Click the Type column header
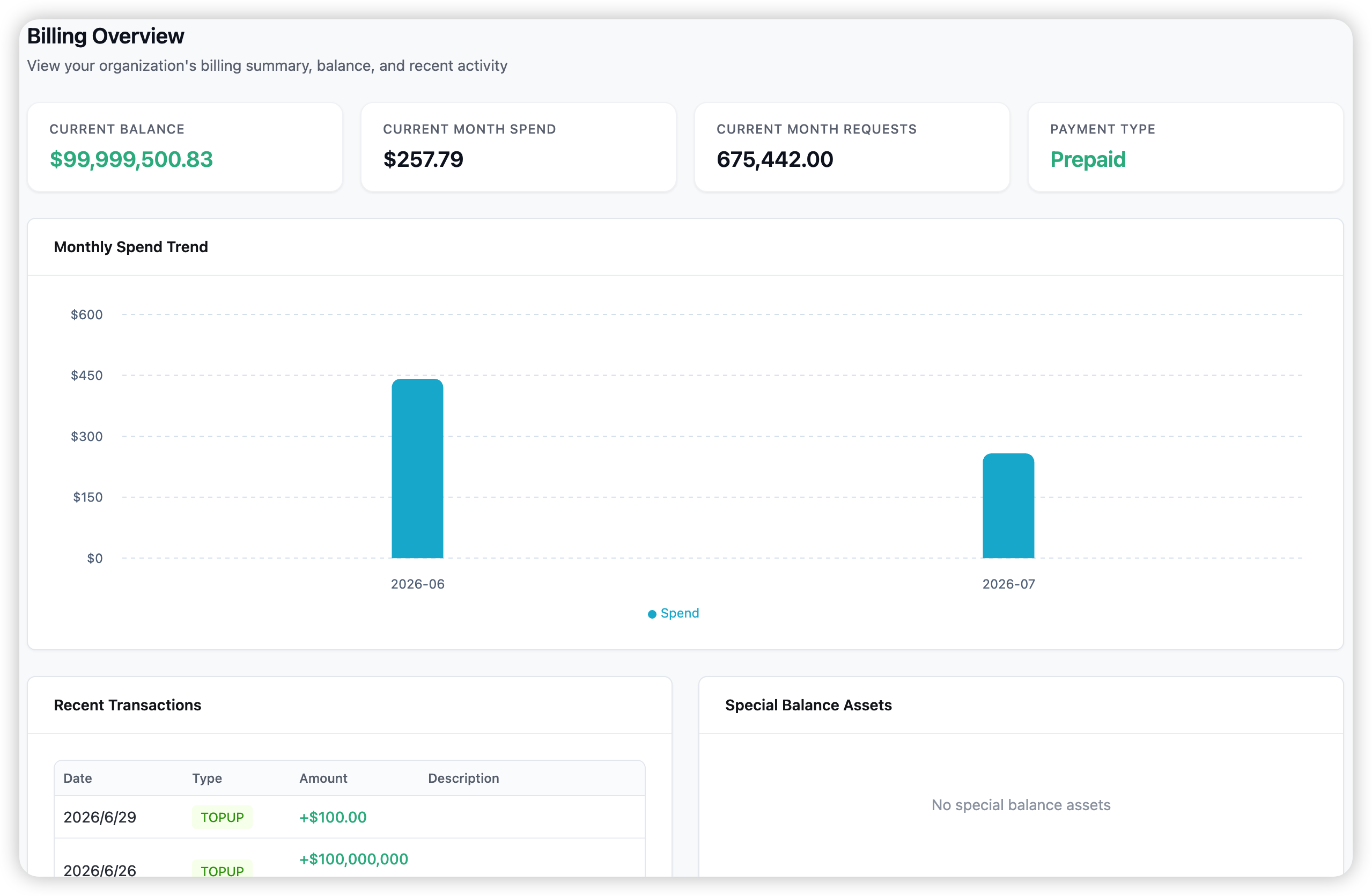The image size is (1372, 896). point(207,779)
